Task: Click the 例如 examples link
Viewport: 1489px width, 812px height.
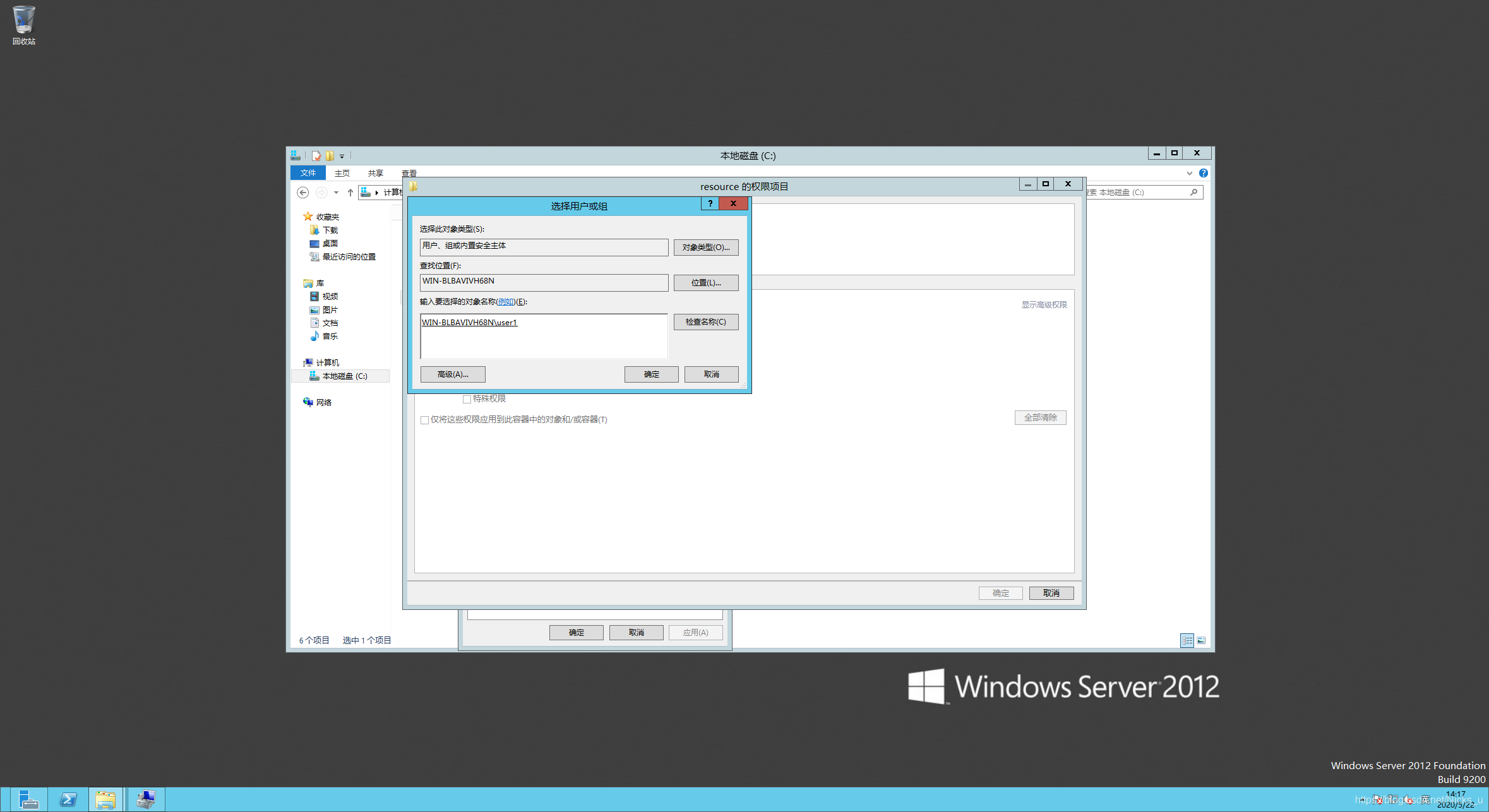Action: [x=505, y=302]
